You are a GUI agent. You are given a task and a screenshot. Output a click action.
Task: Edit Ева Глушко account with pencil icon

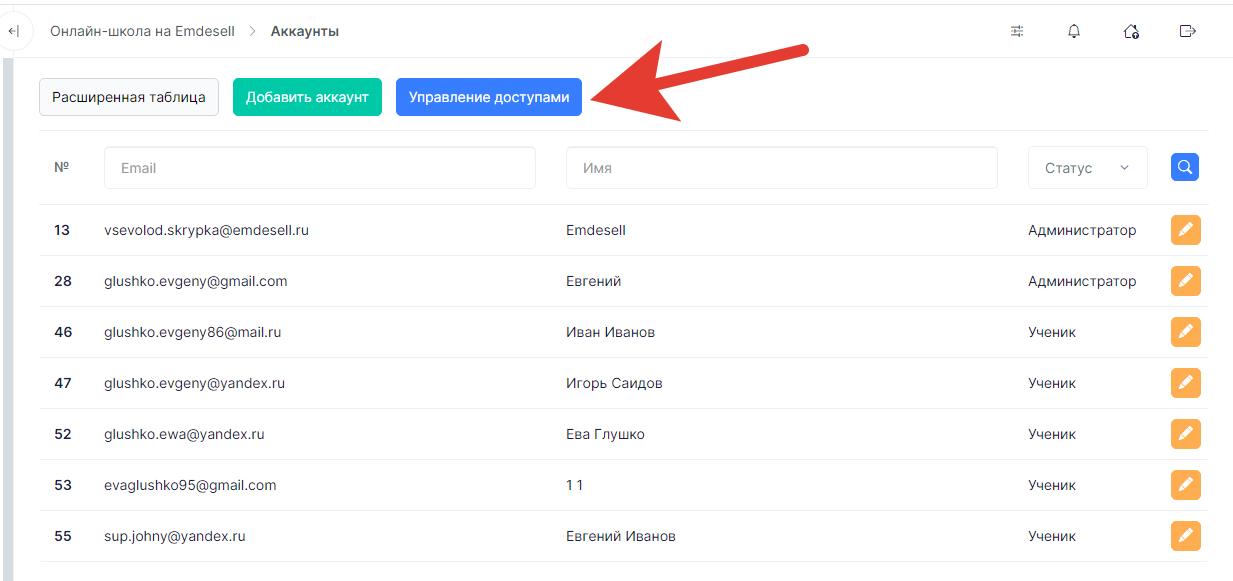[1186, 434]
